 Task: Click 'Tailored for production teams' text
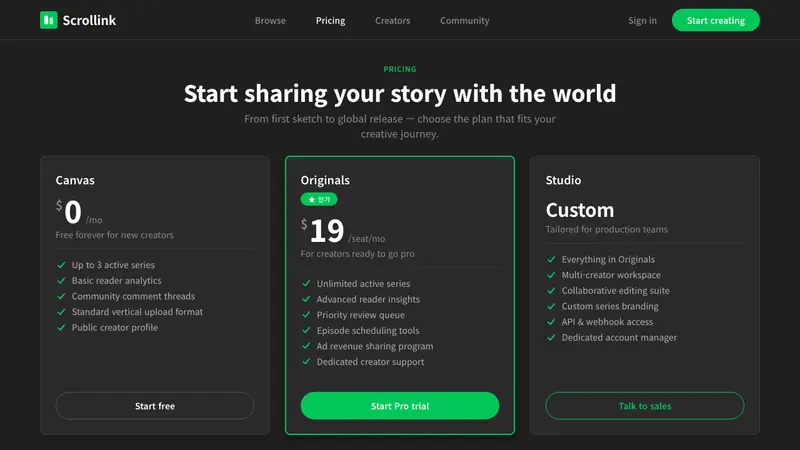pyautogui.click(x=606, y=230)
